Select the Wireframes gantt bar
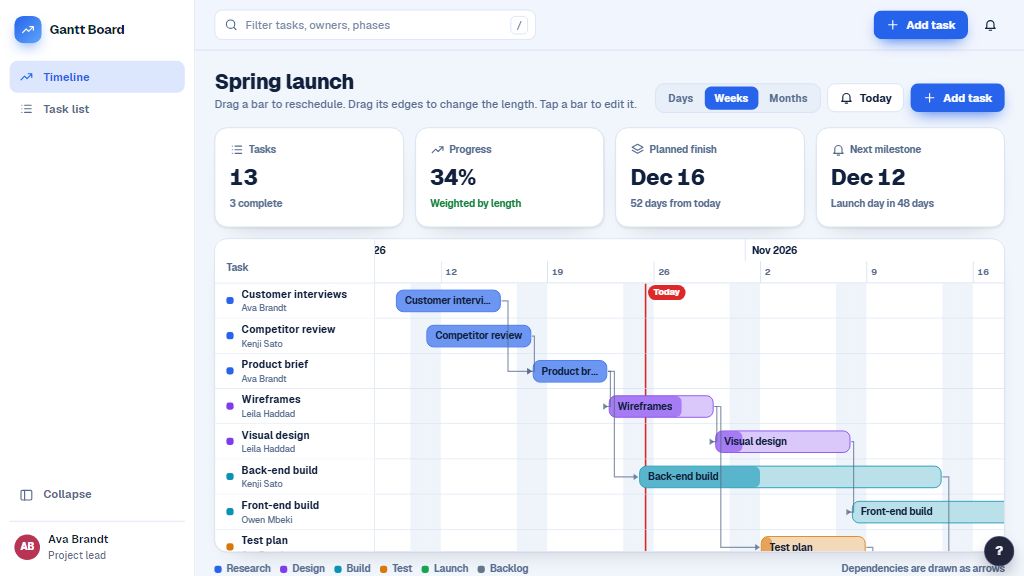This screenshot has width=1024, height=576. click(661, 406)
